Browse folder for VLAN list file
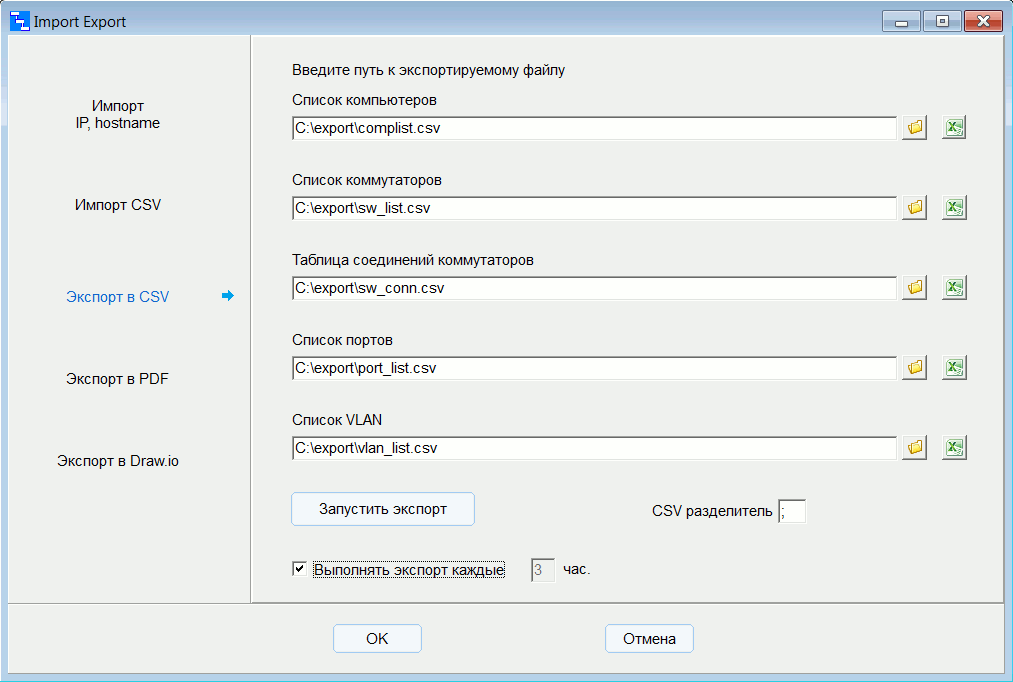 click(x=914, y=448)
